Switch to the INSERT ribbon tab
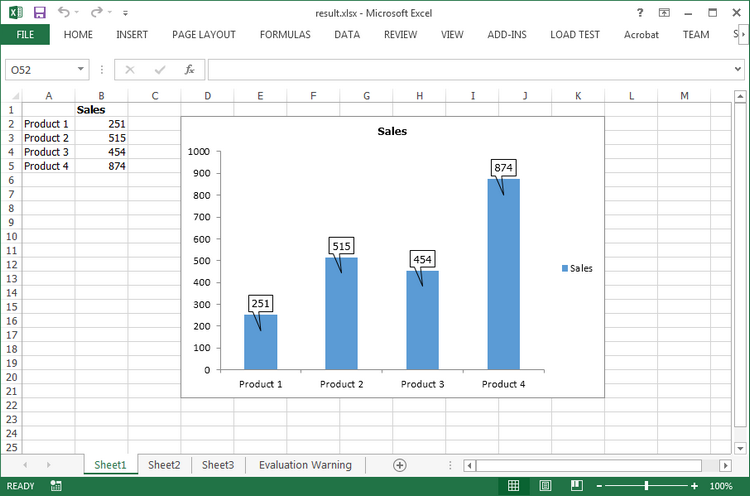750x496 pixels. [132, 34]
